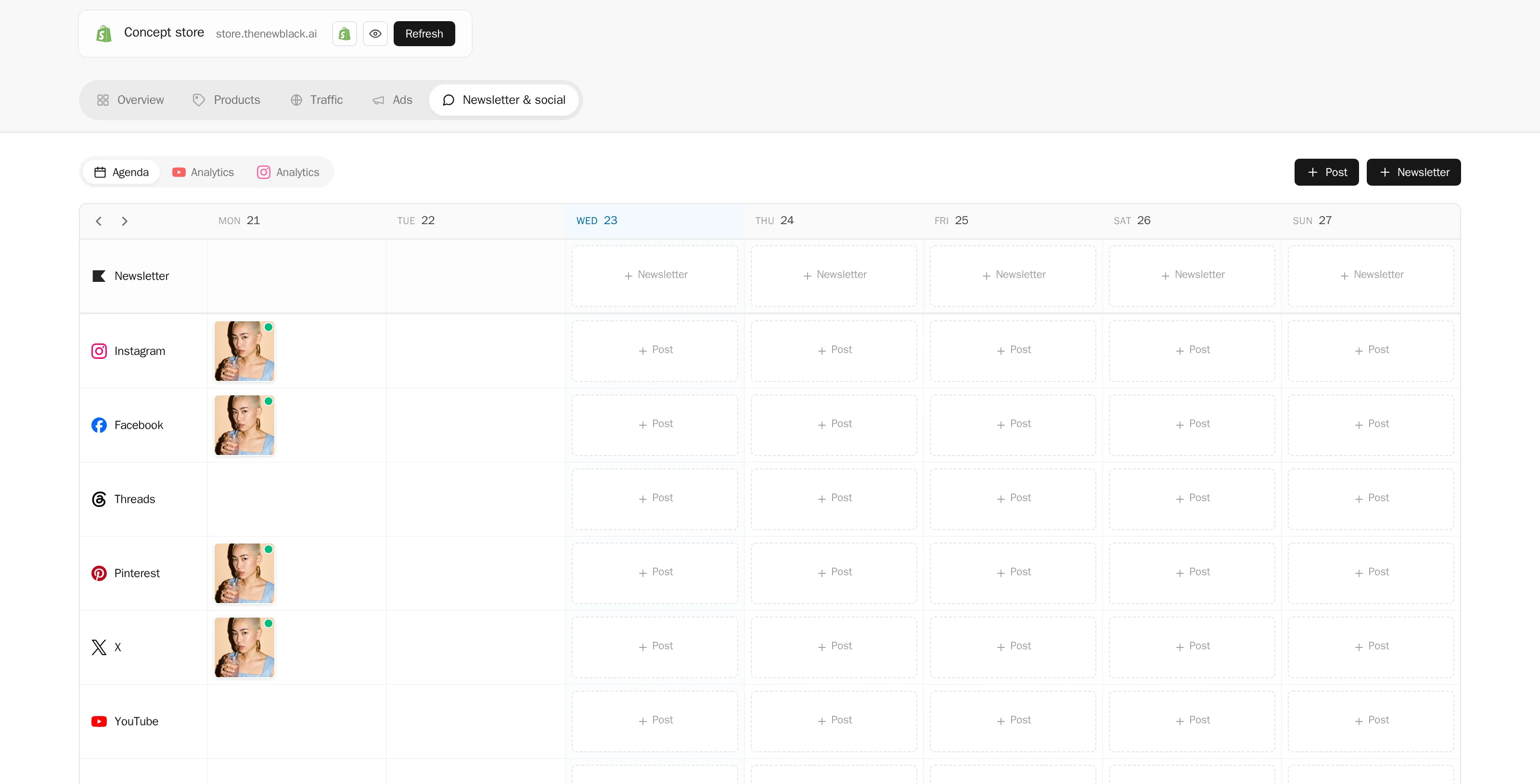Click the Threads row icon
Screen dimensions: 1540x784
(x=99, y=499)
